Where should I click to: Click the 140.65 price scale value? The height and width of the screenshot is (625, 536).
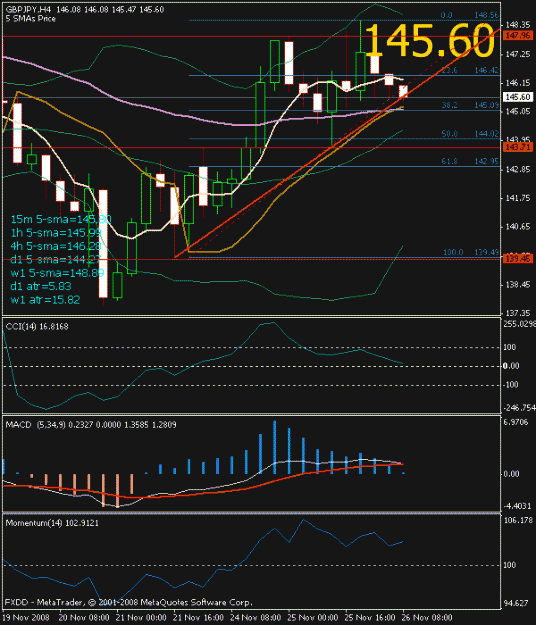(517, 227)
